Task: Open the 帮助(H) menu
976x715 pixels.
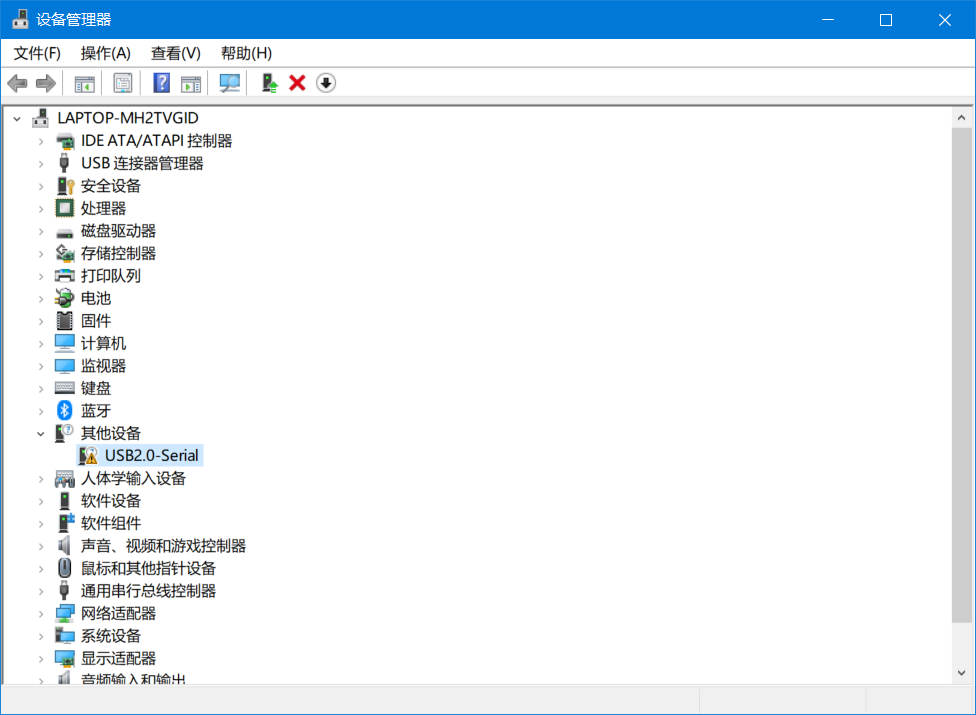Action: click(x=246, y=54)
